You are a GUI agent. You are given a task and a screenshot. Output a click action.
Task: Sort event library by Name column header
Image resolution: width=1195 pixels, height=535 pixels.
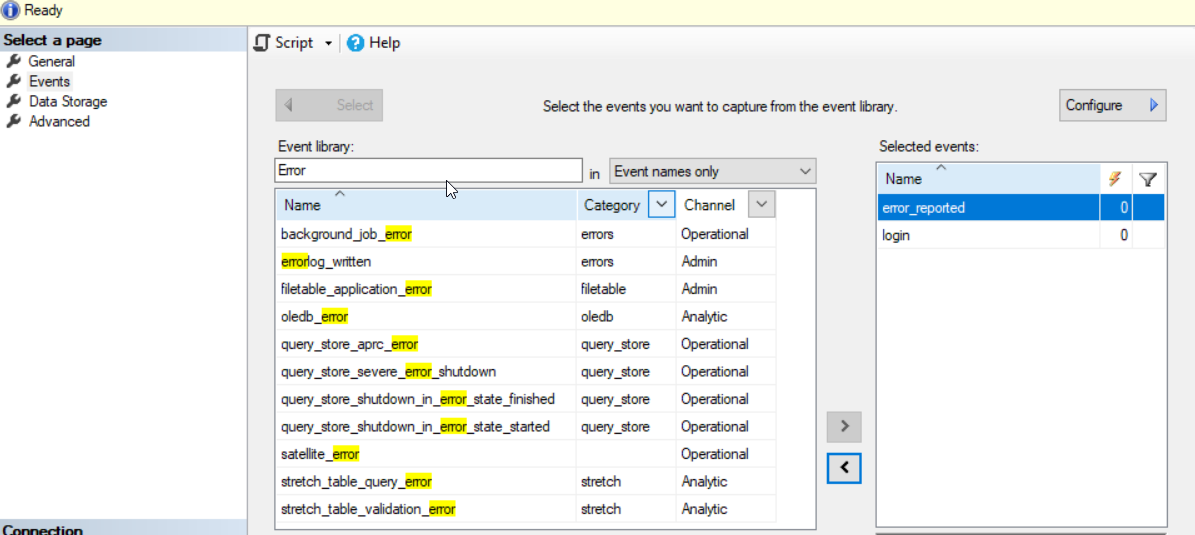[303, 205]
